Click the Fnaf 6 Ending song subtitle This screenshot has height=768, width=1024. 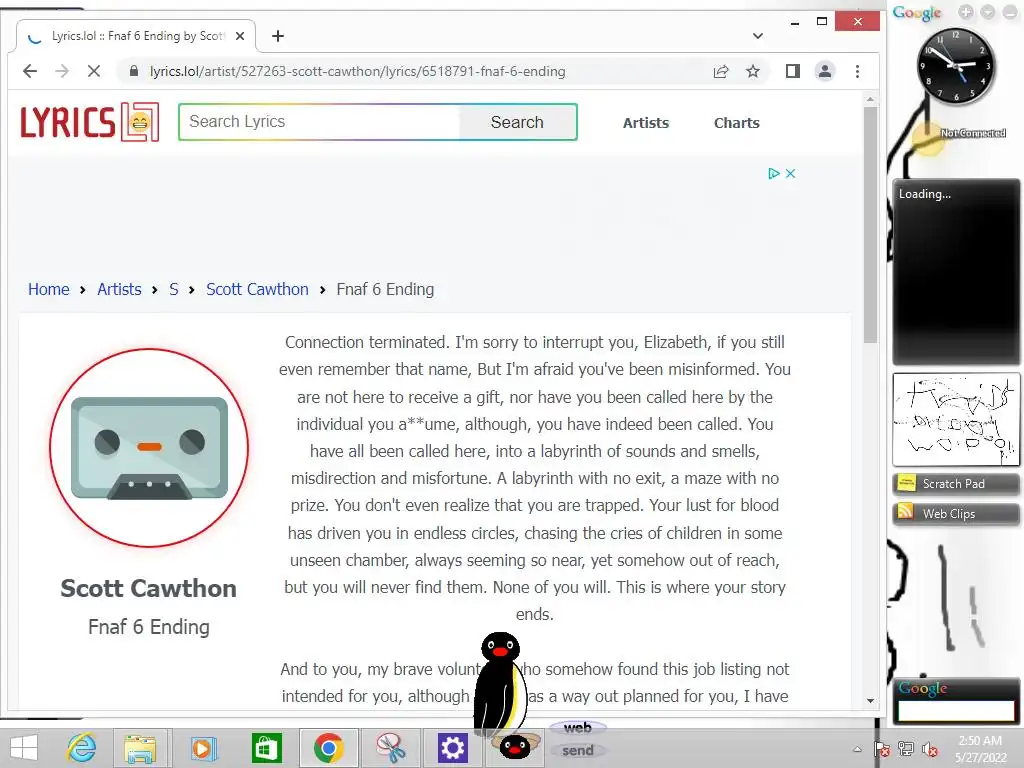click(x=149, y=627)
